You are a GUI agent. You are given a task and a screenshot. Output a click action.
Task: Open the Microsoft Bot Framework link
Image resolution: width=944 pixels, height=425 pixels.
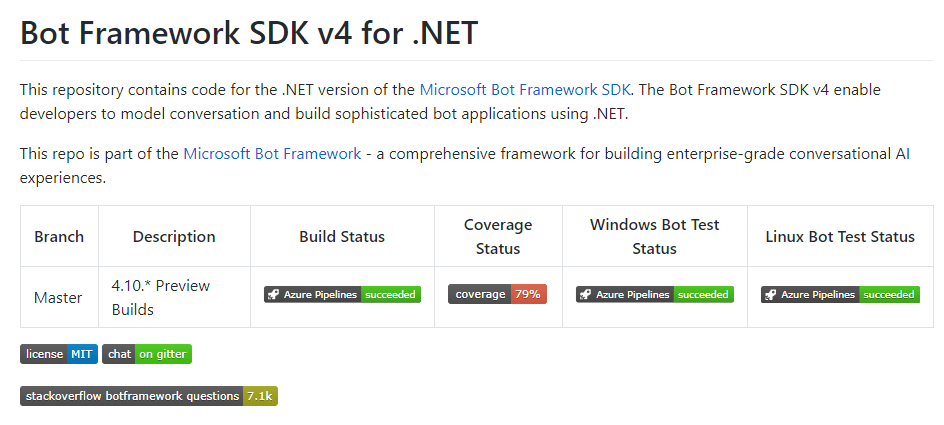[272, 154]
